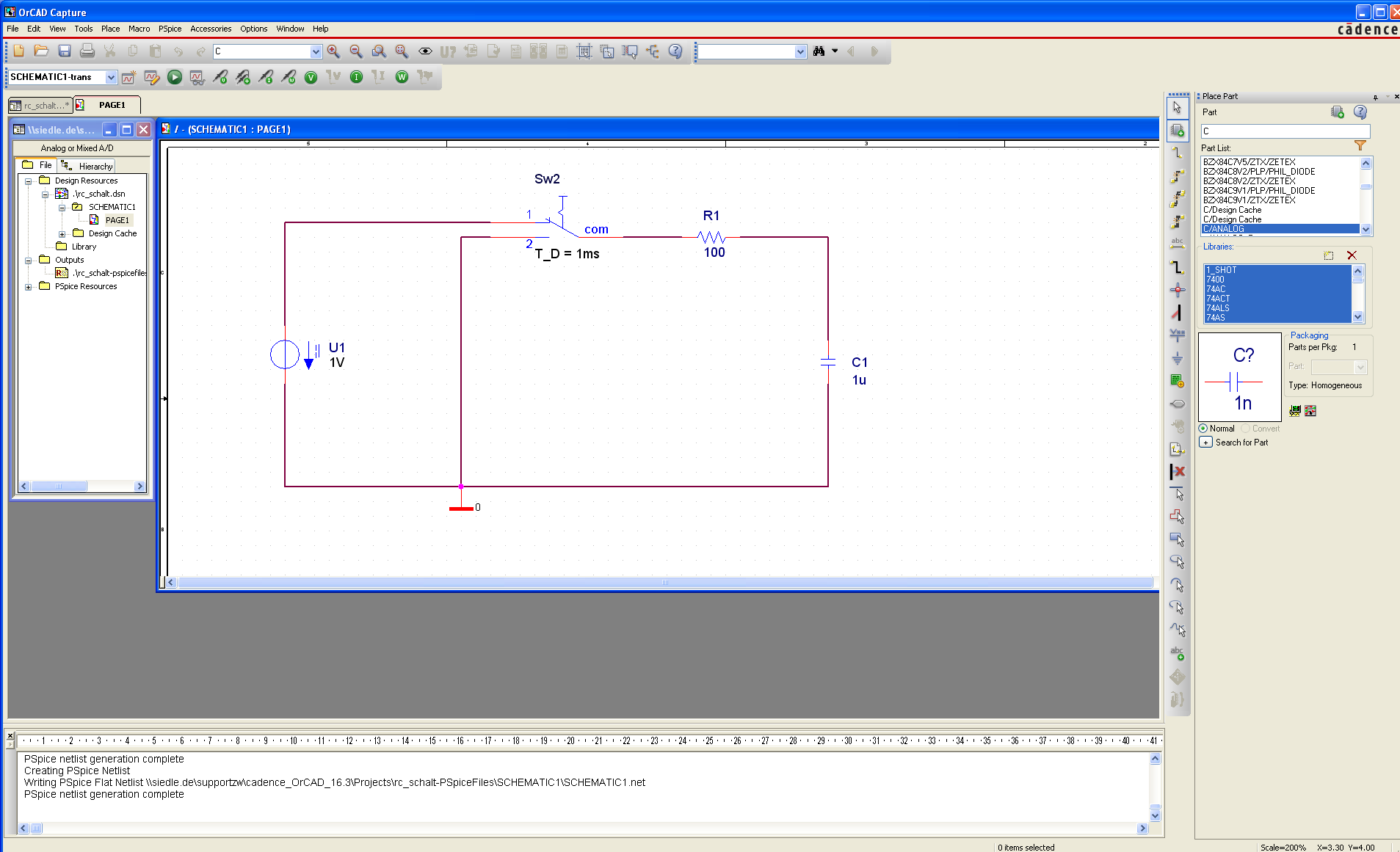Screen dimensions: 1400x852
Task: Switch to the PAGE1 document tab
Action: [108, 105]
